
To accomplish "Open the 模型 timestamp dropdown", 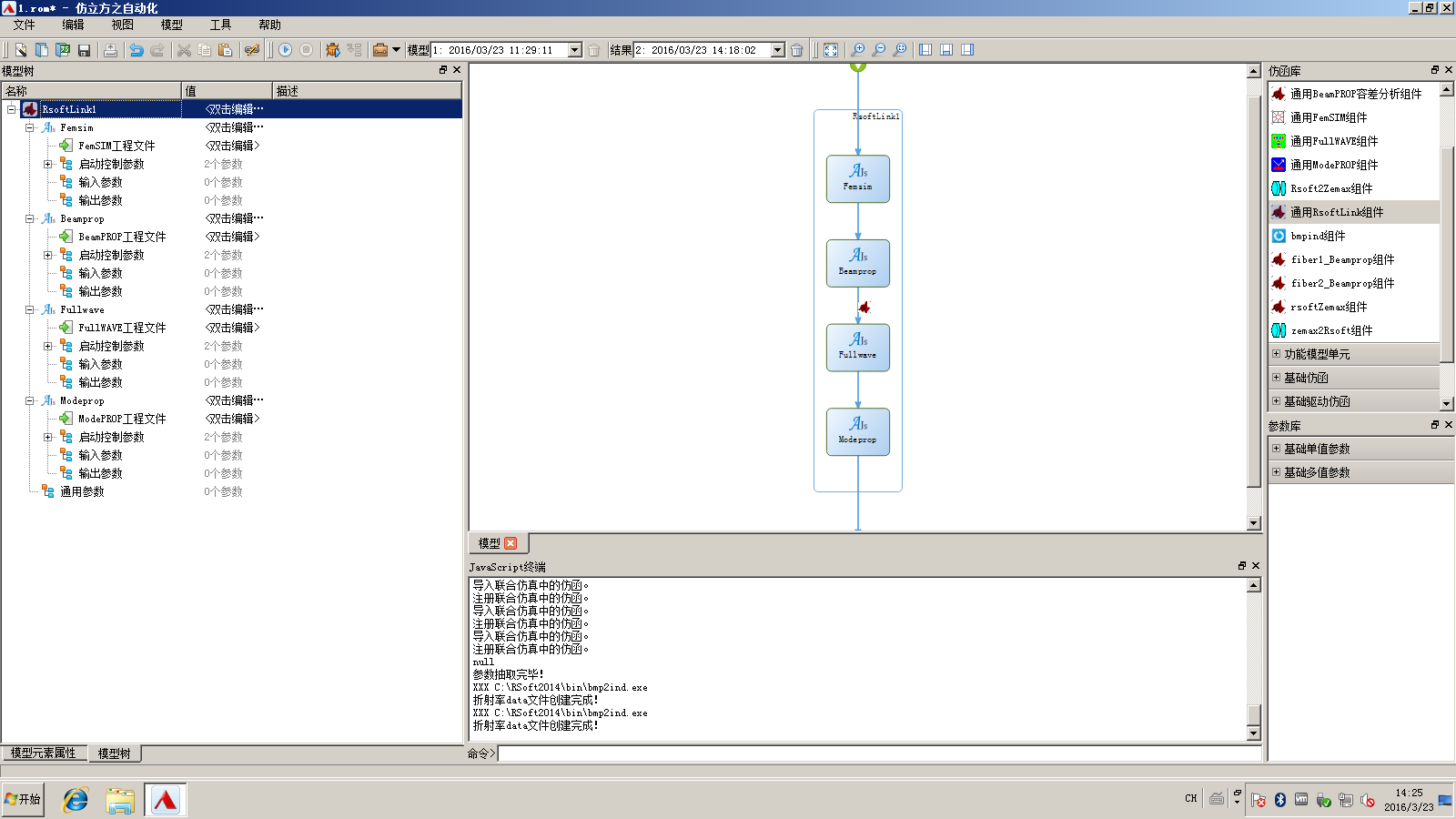I will pos(574,50).
